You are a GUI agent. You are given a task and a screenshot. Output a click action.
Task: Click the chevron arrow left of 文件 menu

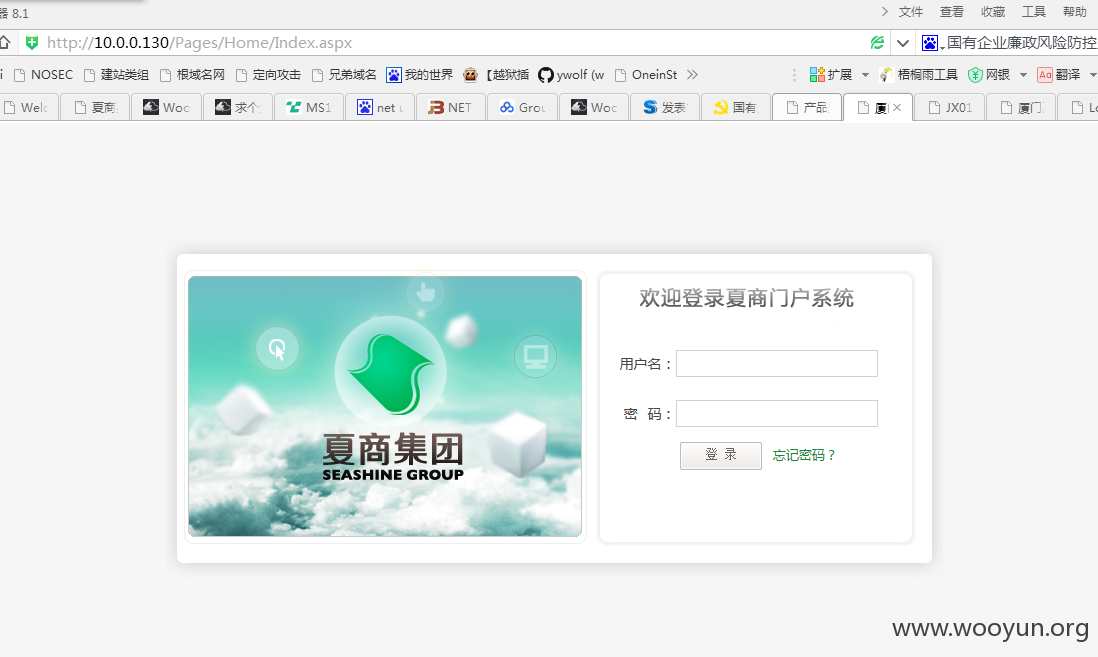click(x=884, y=12)
